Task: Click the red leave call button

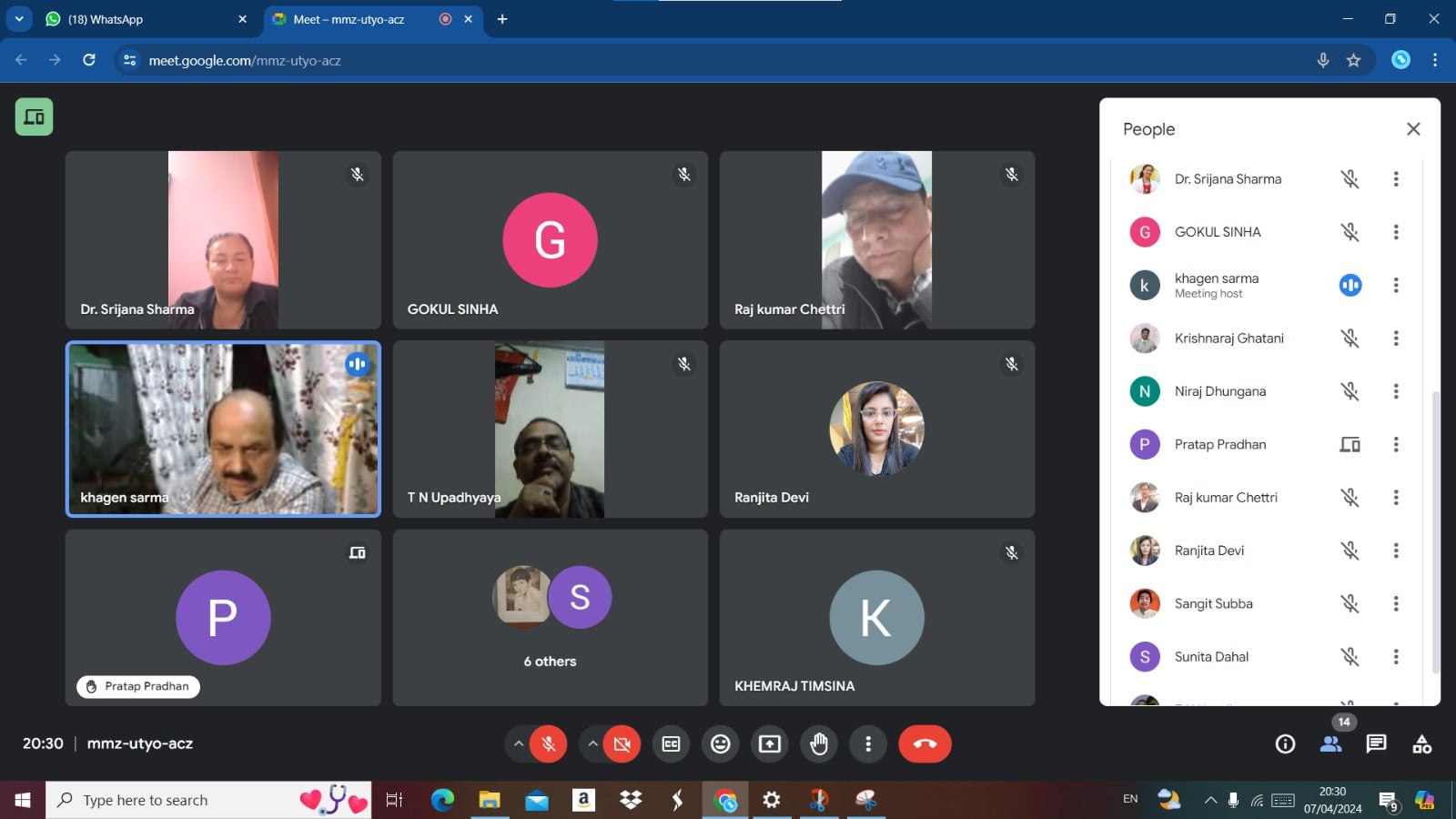Action: [x=925, y=744]
